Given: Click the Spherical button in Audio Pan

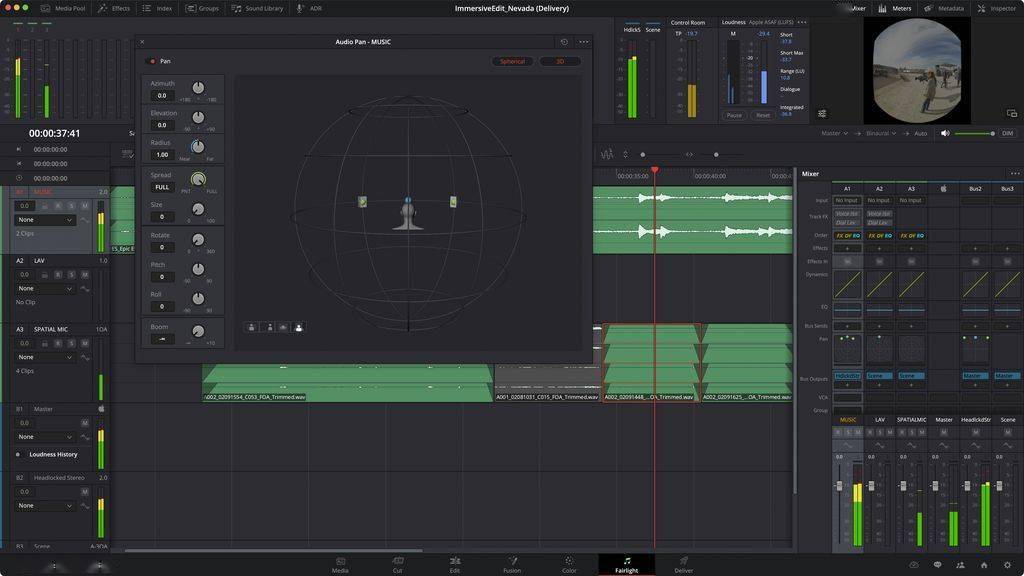Looking at the screenshot, I should point(512,61).
